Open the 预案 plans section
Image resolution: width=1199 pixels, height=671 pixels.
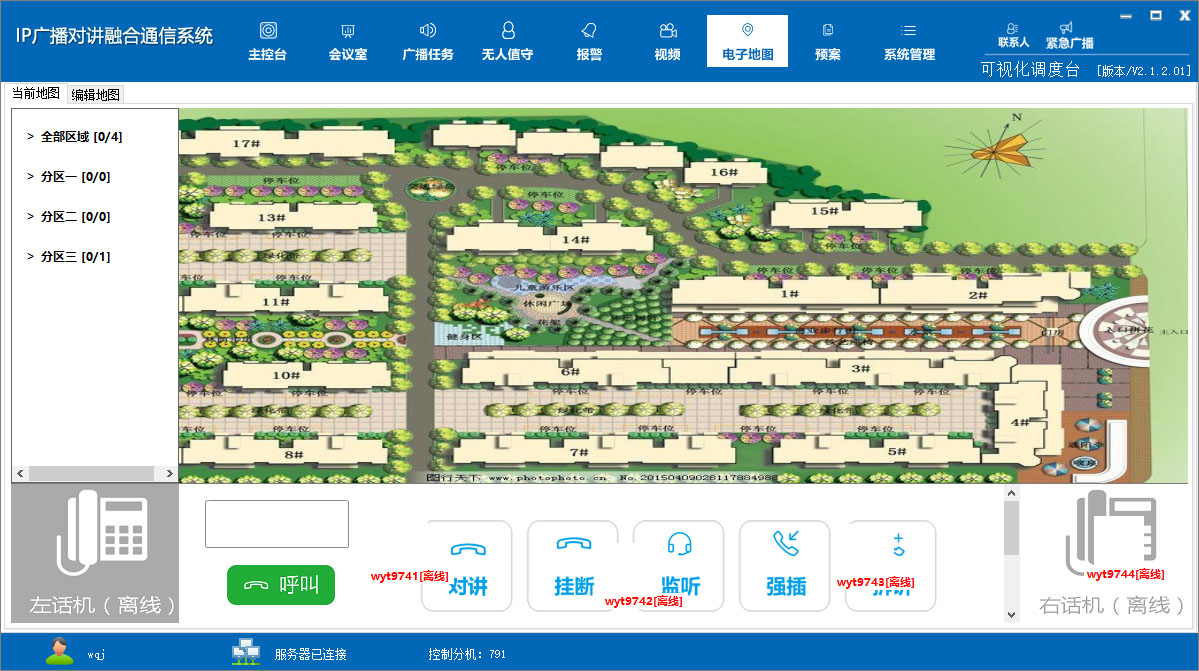827,41
